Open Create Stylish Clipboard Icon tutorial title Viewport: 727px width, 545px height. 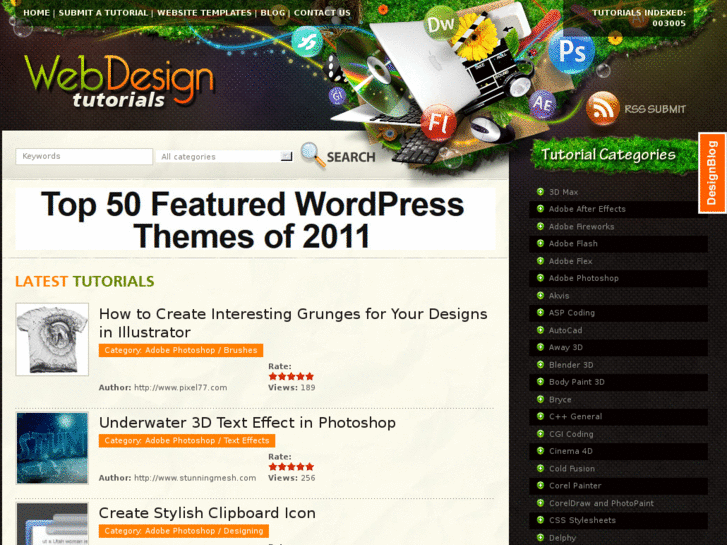pyautogui.click(x=207, y=513)
